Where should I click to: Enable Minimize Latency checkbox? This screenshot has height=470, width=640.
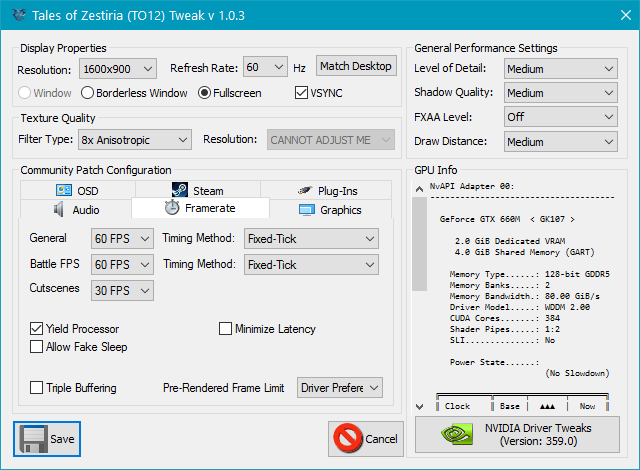click(x=225, y=328)
